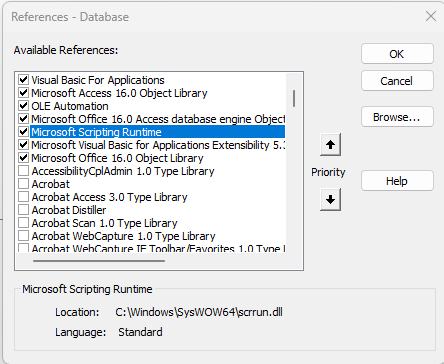The width and height of the screenshot is (444, 364).
Task: Click the vertical scrollbar thumb in list
Action: [x=294, y=98]
